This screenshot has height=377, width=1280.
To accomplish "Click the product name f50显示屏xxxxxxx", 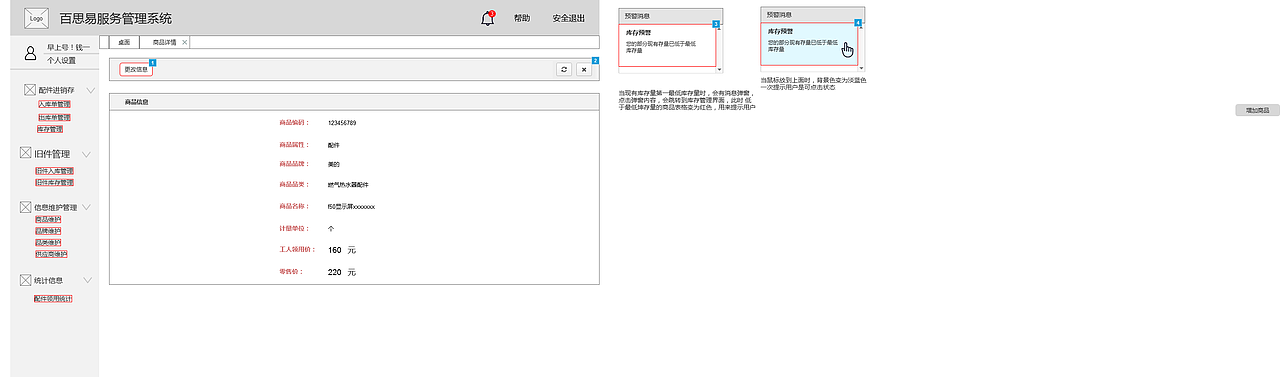I will pyautogui.click(x=351, y=206).
